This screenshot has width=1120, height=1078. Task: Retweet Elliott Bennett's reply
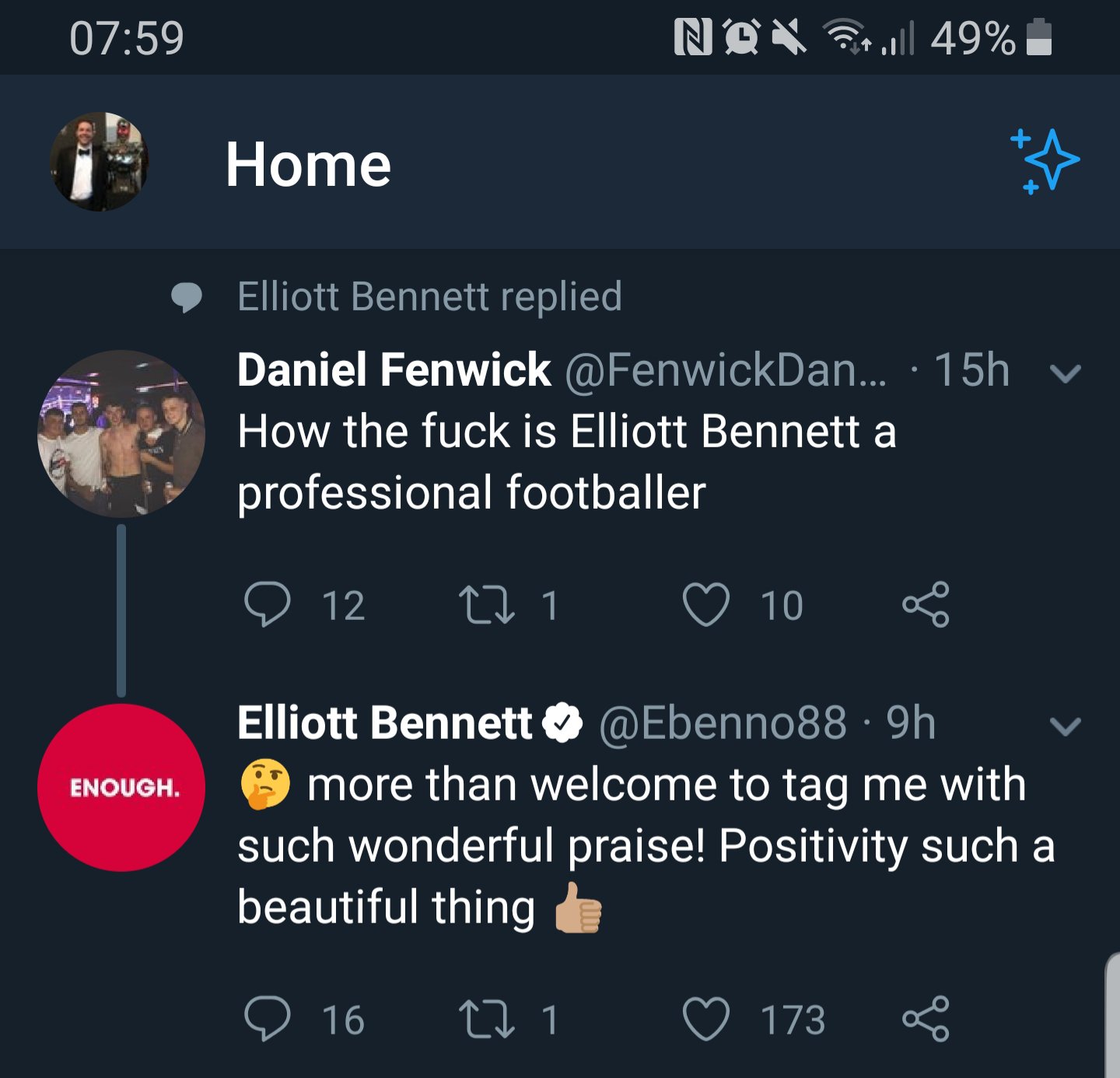click(487, 1019)
